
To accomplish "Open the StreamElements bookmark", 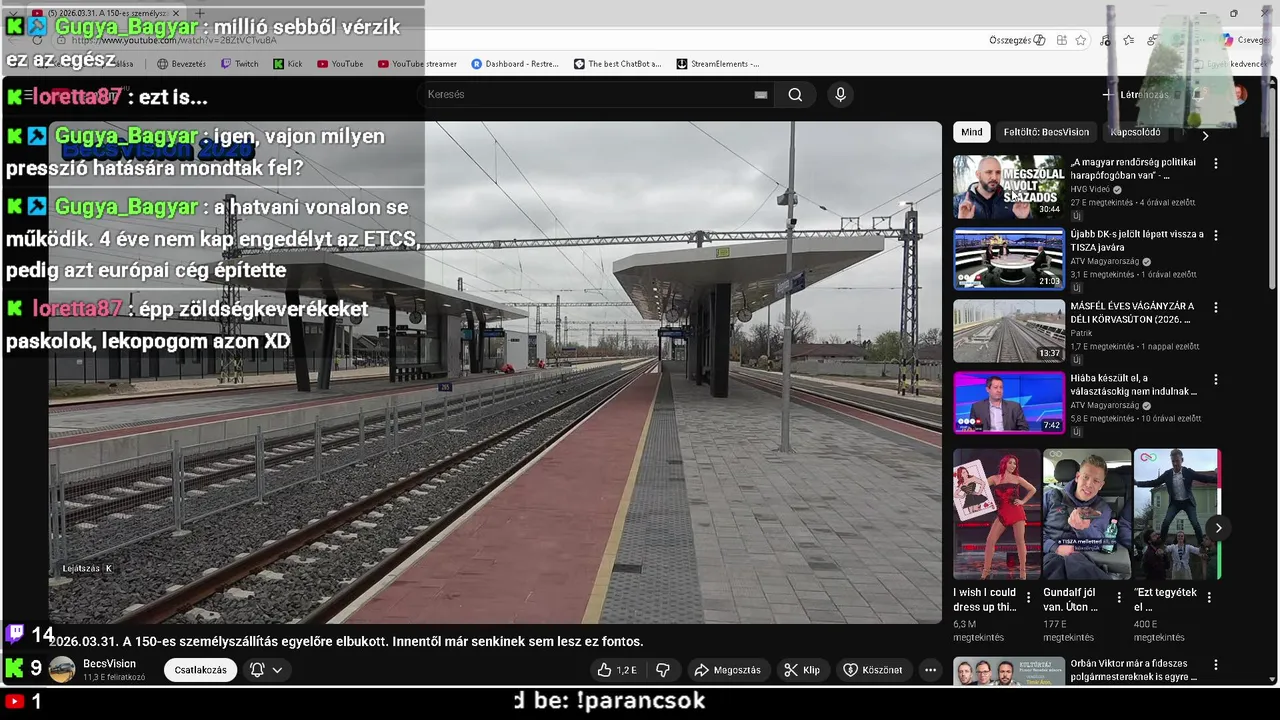I will click(718, 64).
